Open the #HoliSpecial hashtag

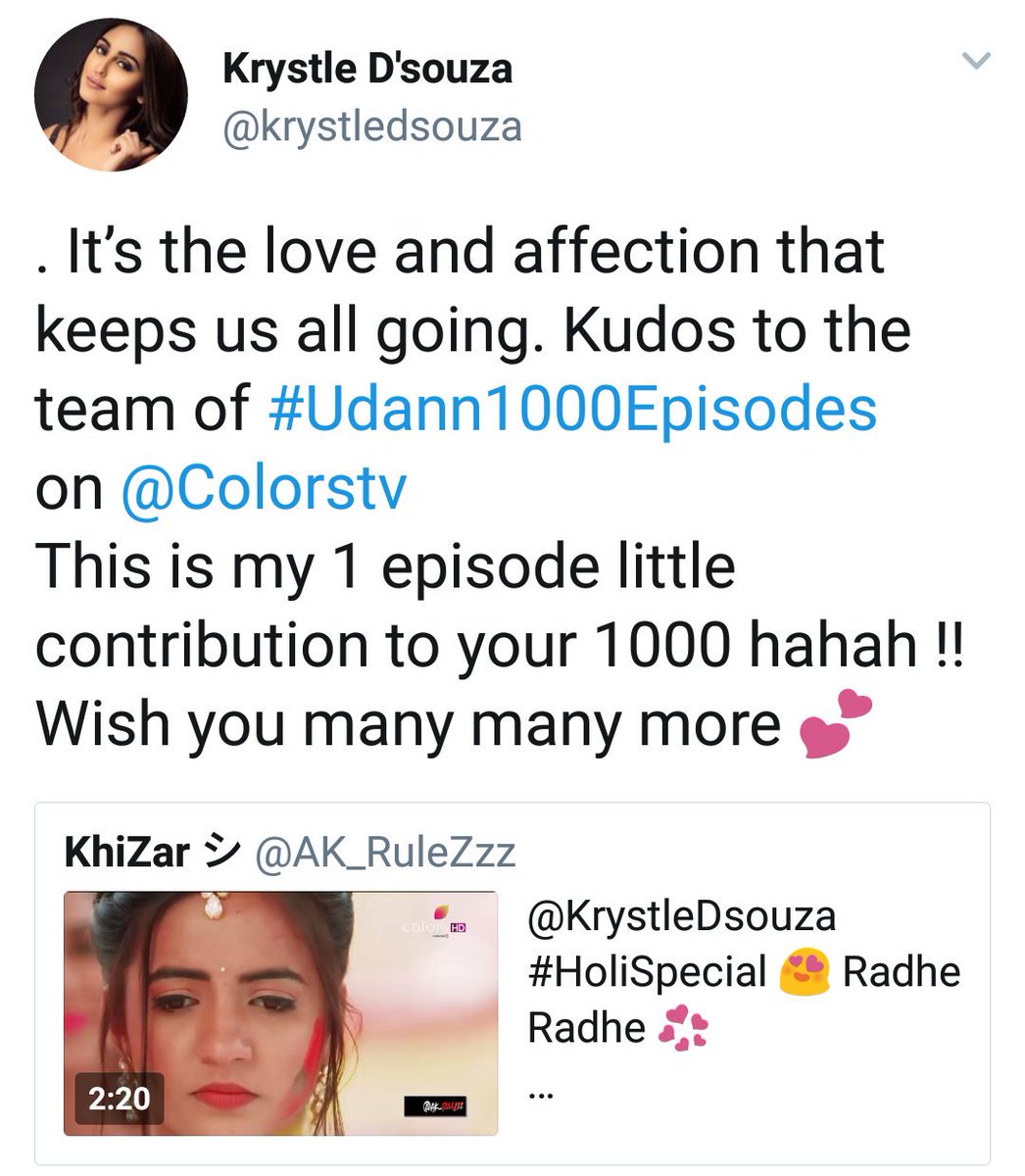pos(647,972)
